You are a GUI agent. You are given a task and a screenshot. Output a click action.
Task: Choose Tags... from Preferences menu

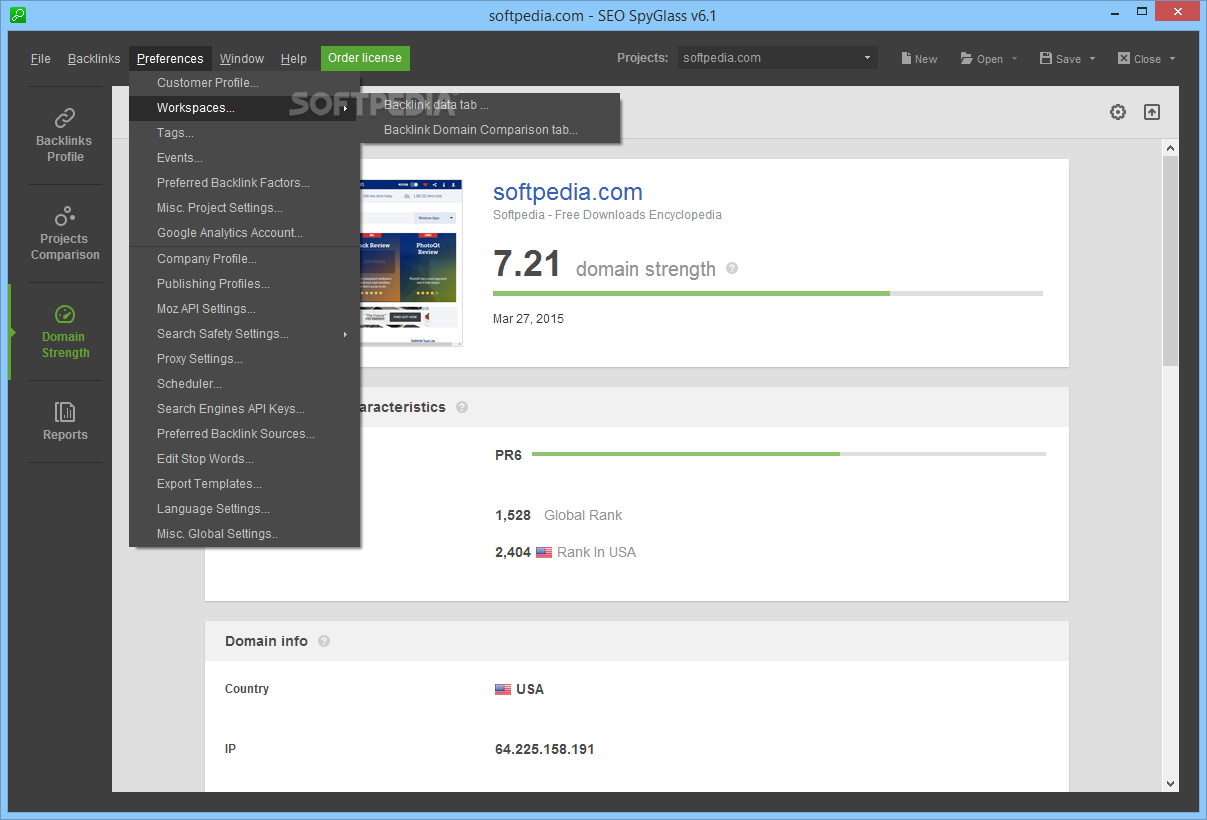[244, 133]
